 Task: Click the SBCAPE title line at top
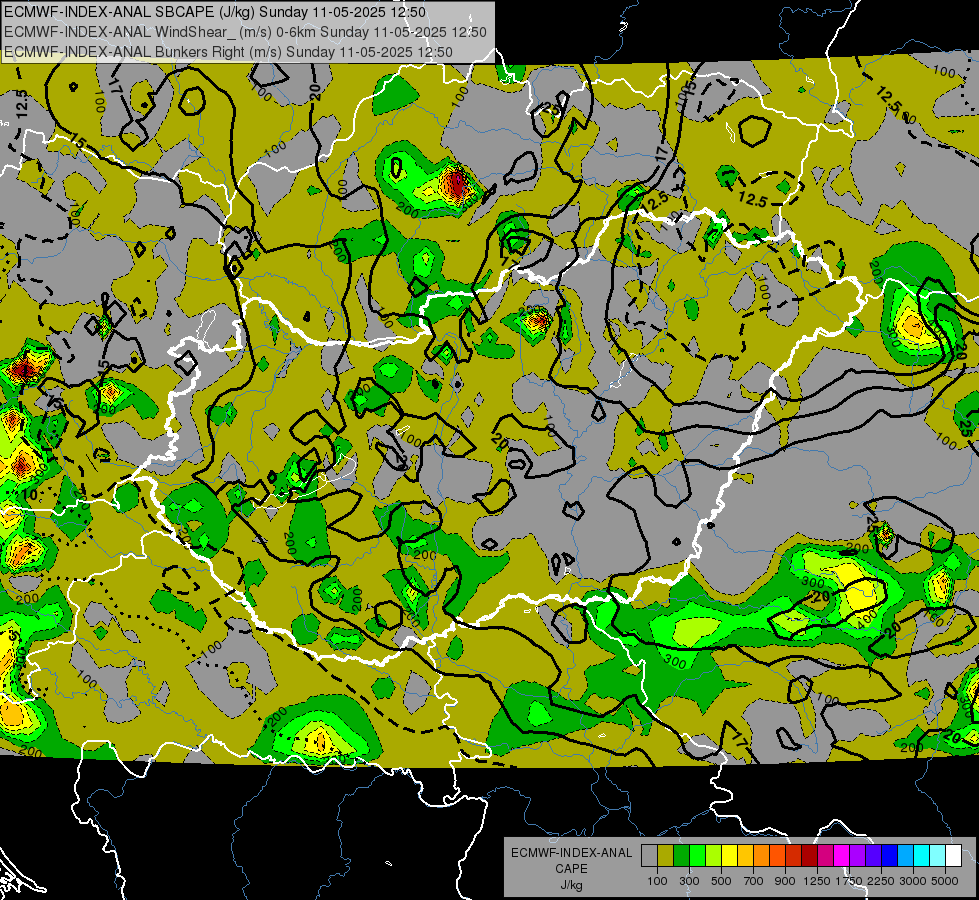(215, 12)
